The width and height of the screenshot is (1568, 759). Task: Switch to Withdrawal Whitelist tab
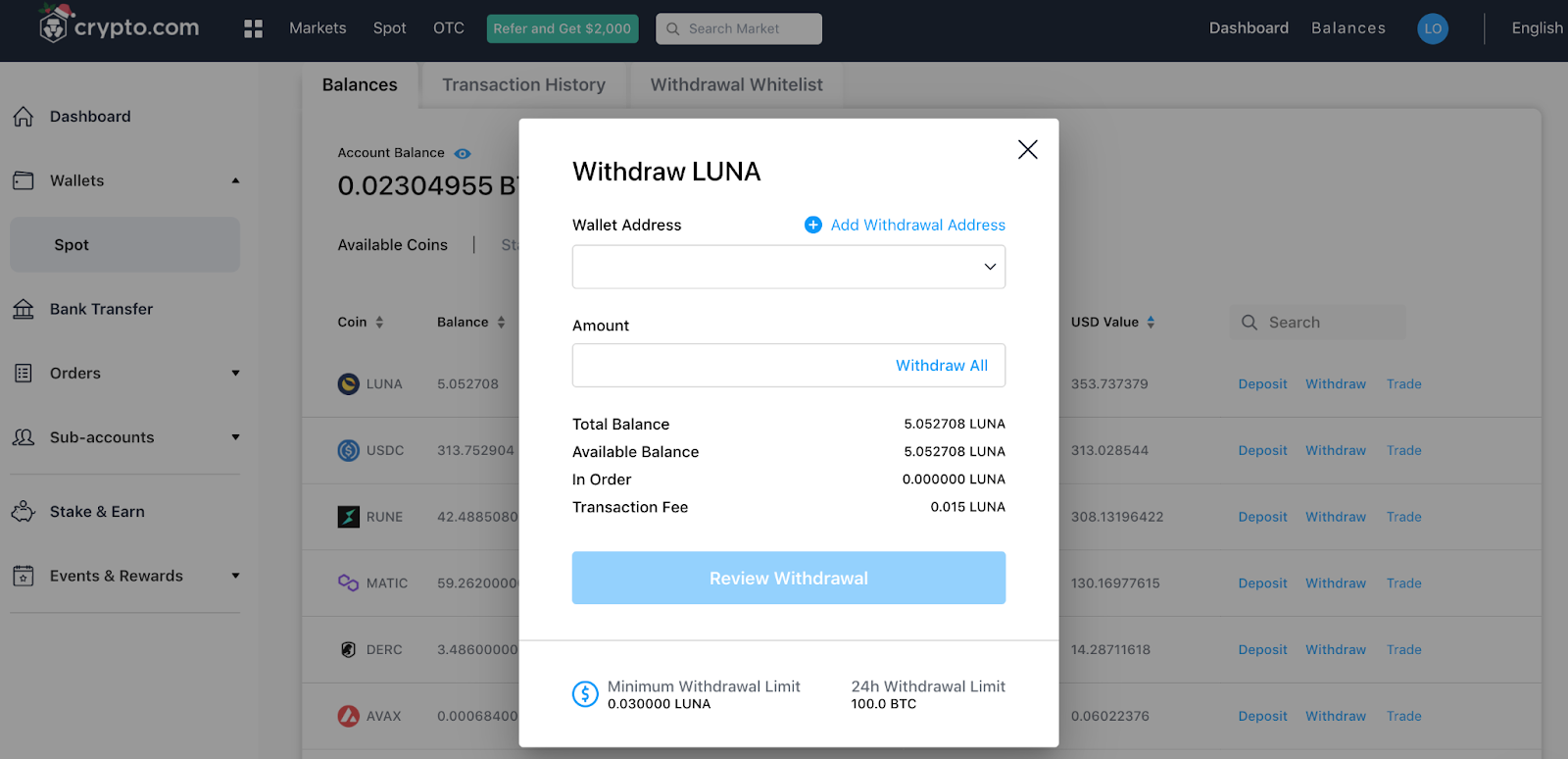tap(737, 85)
